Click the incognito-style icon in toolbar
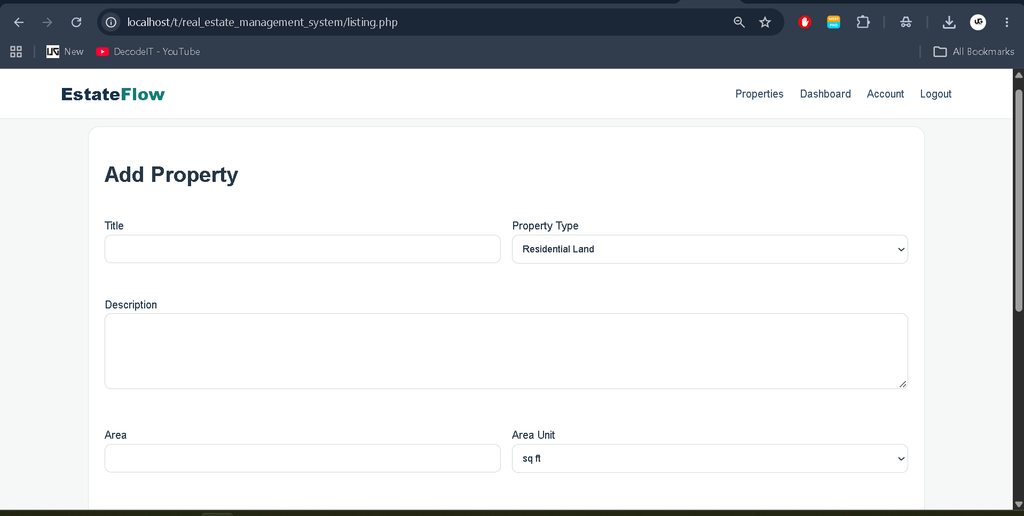 click(x=905, y=22)
